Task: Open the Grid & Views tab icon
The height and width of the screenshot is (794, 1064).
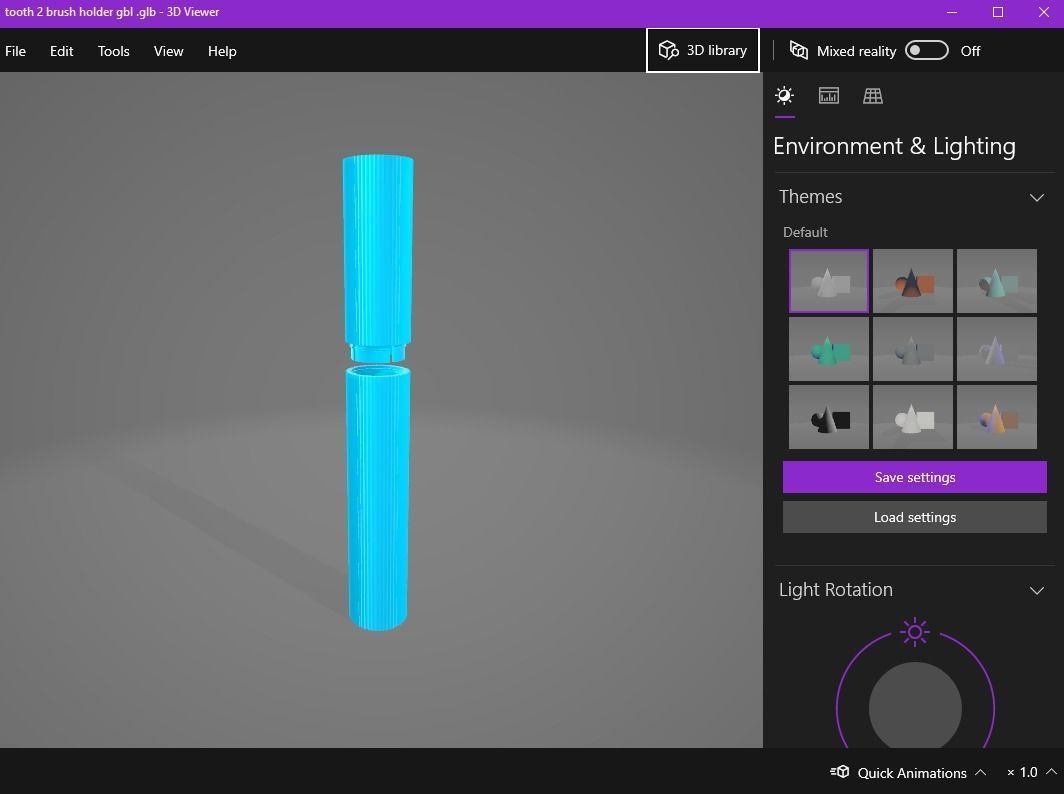Action: 873,96
